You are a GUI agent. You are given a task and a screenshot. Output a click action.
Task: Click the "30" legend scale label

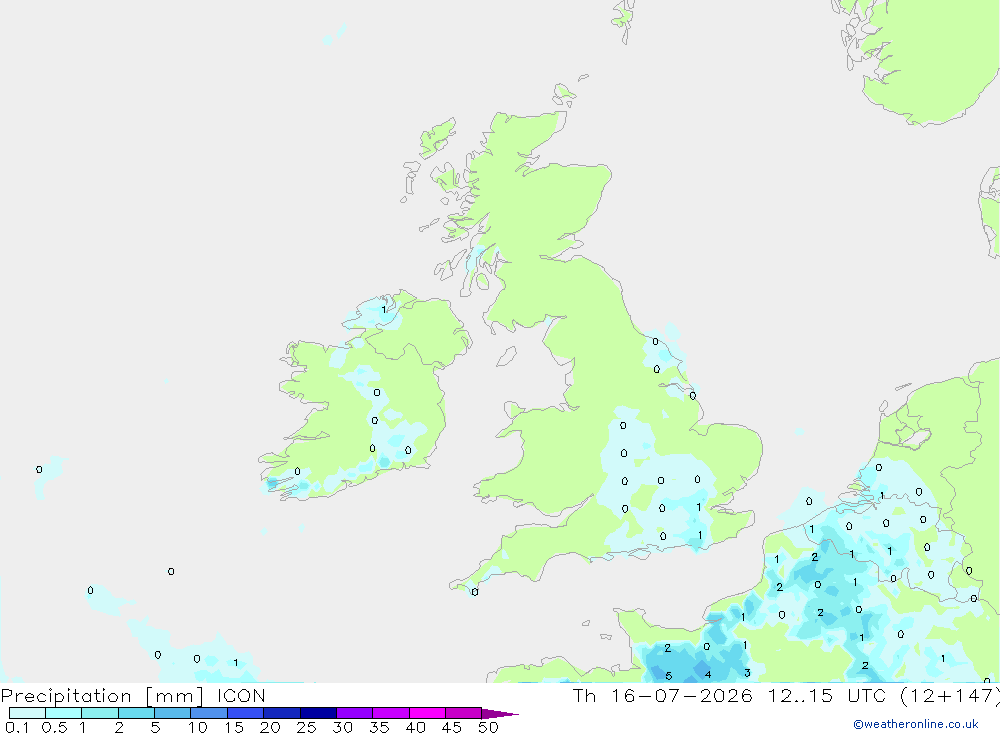(342, 727)
